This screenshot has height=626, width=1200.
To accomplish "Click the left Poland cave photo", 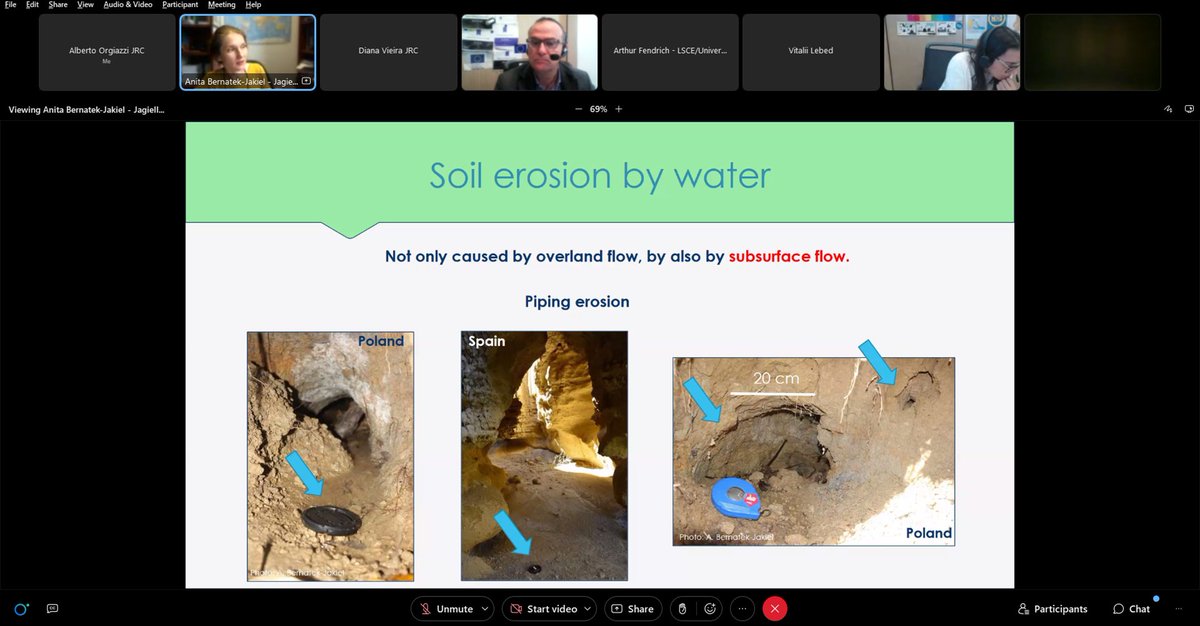I will [x=330, y=456].
